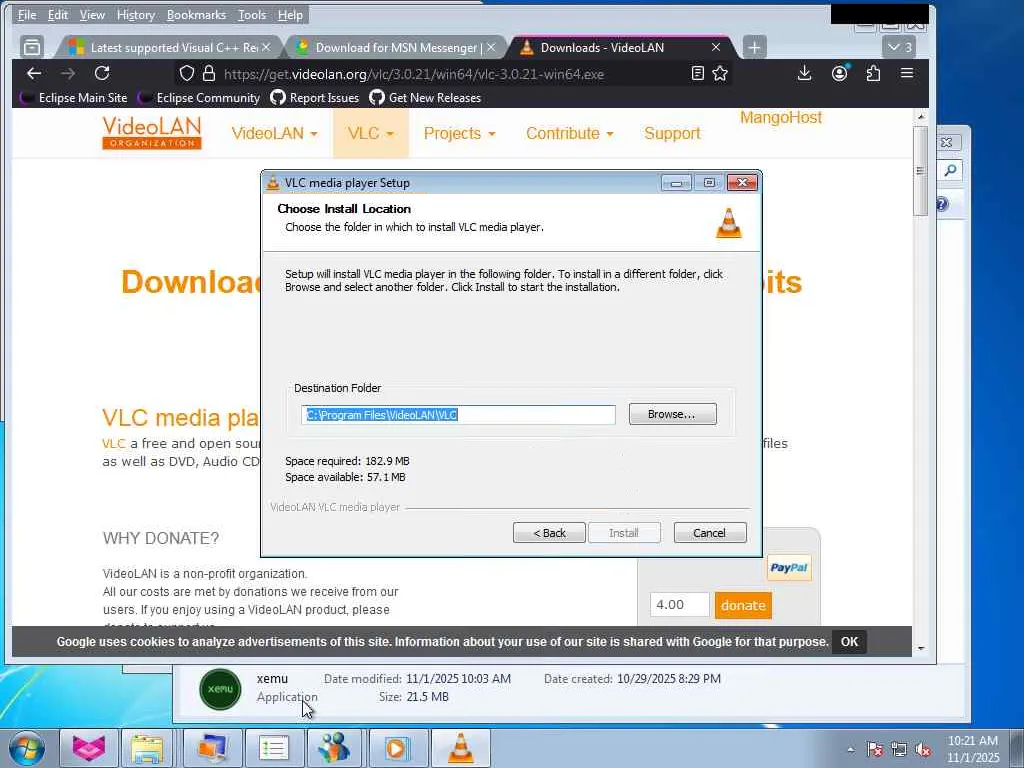
Task: Click the xemu application icon
Action: click(x=221, y=689)
